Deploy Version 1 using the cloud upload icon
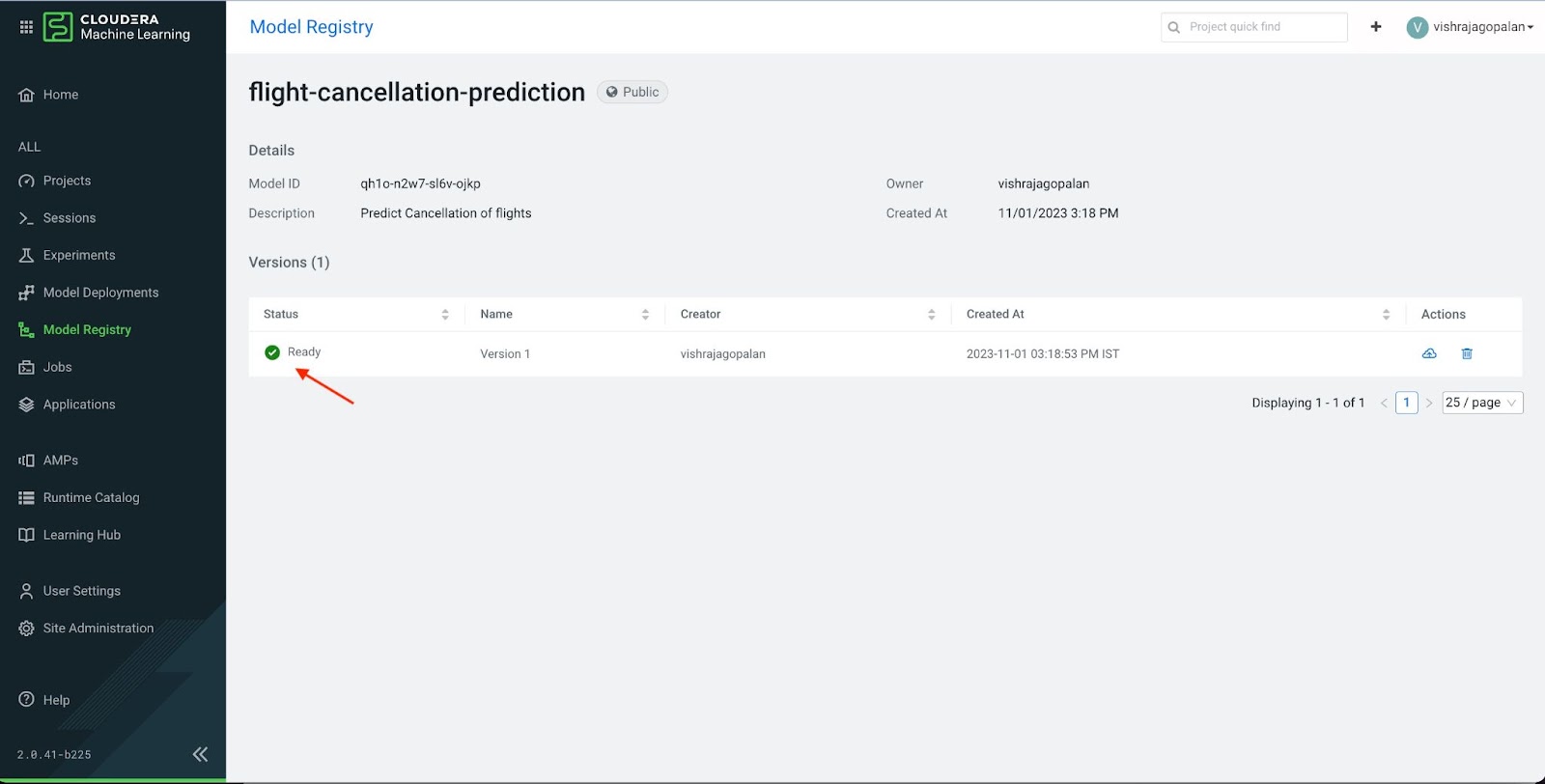 pos(1429,353)
